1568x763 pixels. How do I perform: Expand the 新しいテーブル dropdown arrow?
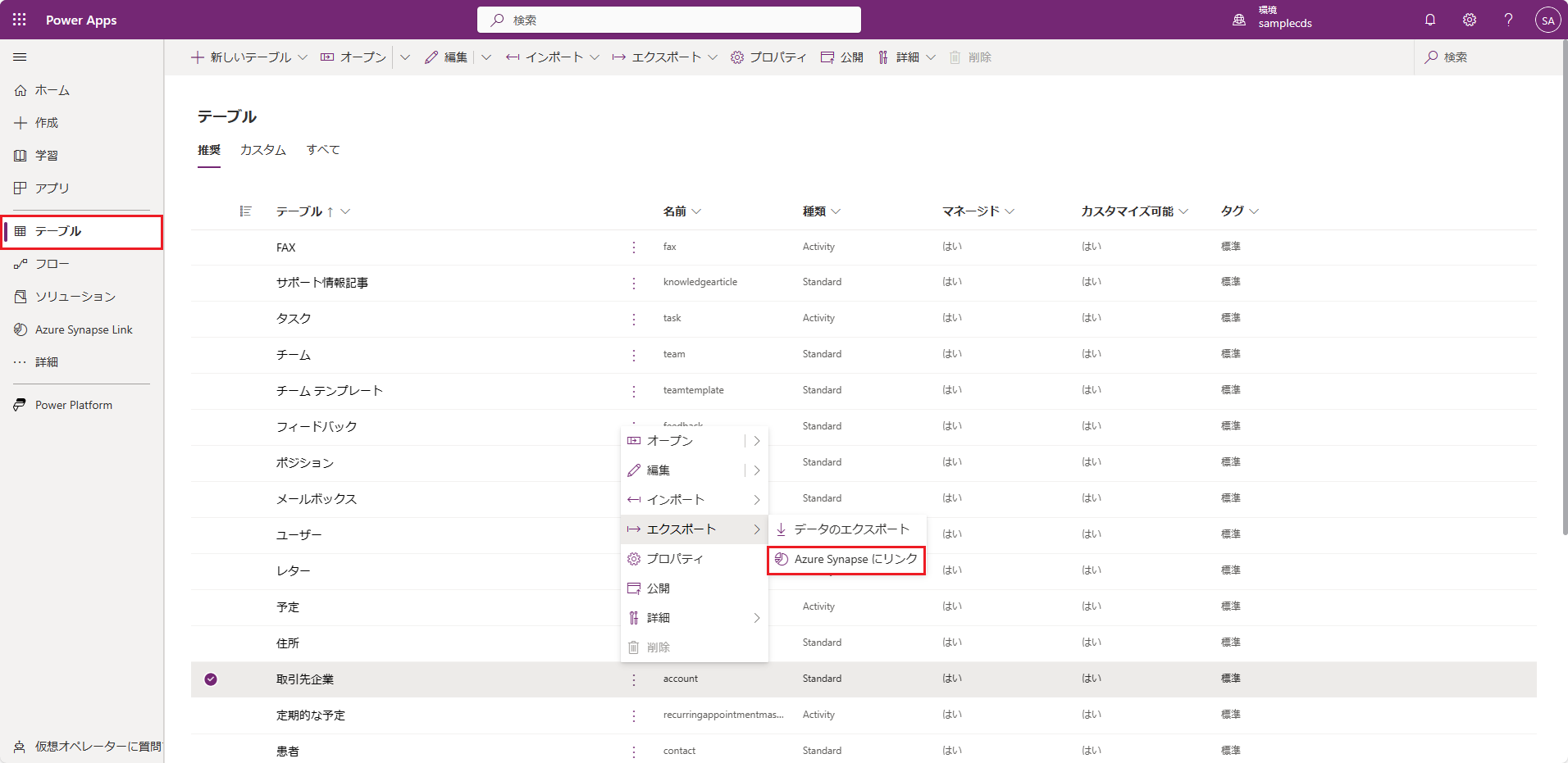303,57
